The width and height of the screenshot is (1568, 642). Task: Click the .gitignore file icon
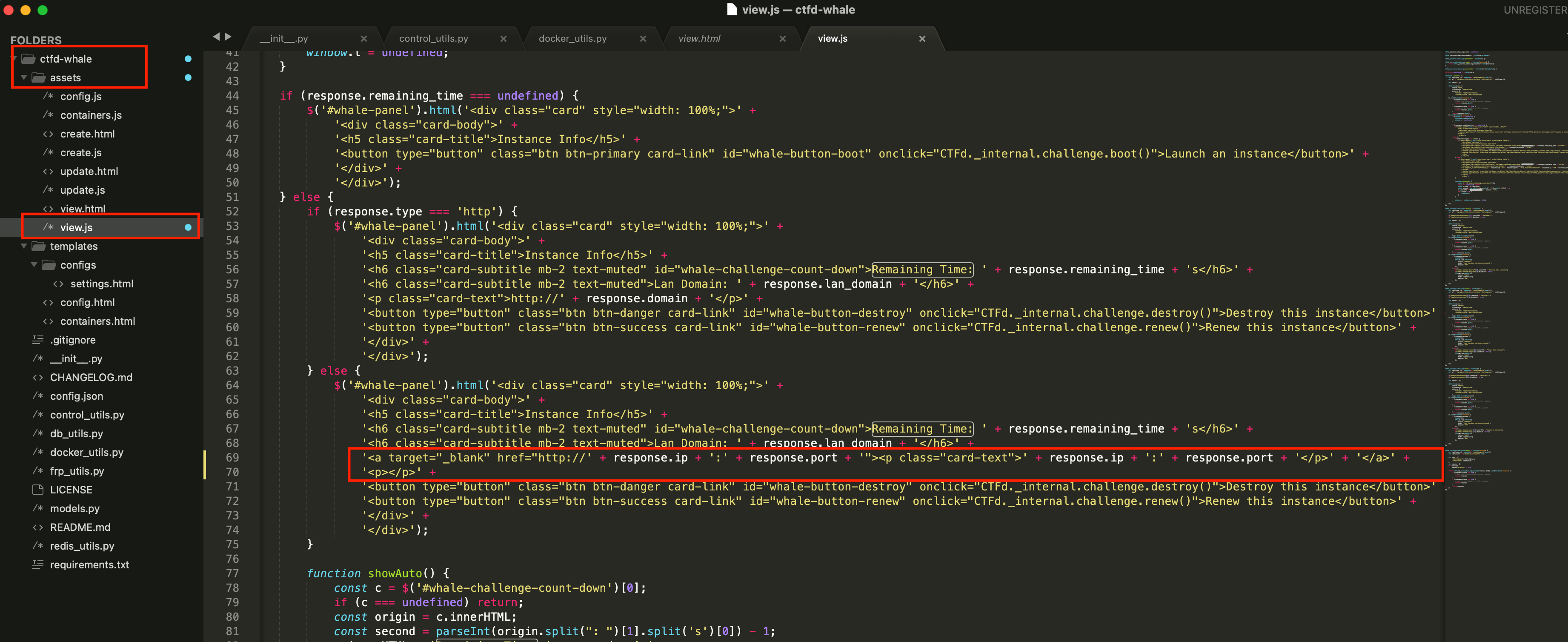38,340
